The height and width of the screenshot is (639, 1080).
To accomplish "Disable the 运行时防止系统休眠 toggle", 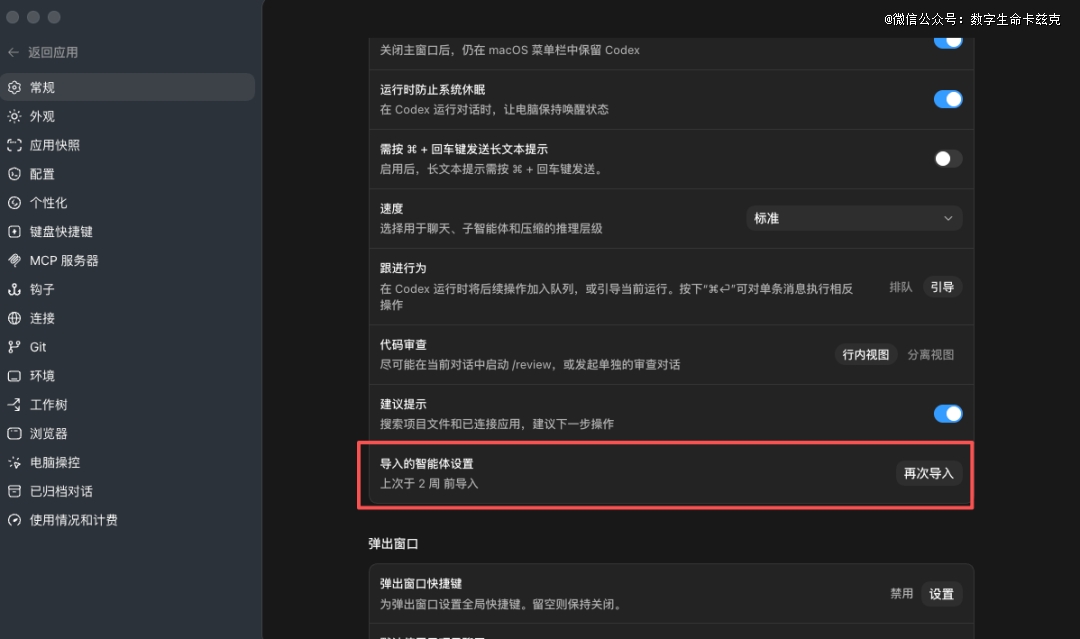I will coord(948,99).
